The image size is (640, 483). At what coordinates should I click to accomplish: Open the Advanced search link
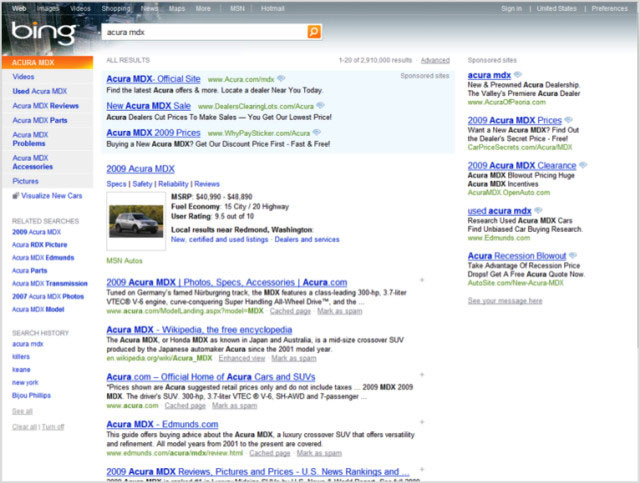pyautogui.click(x=435, y=60)
